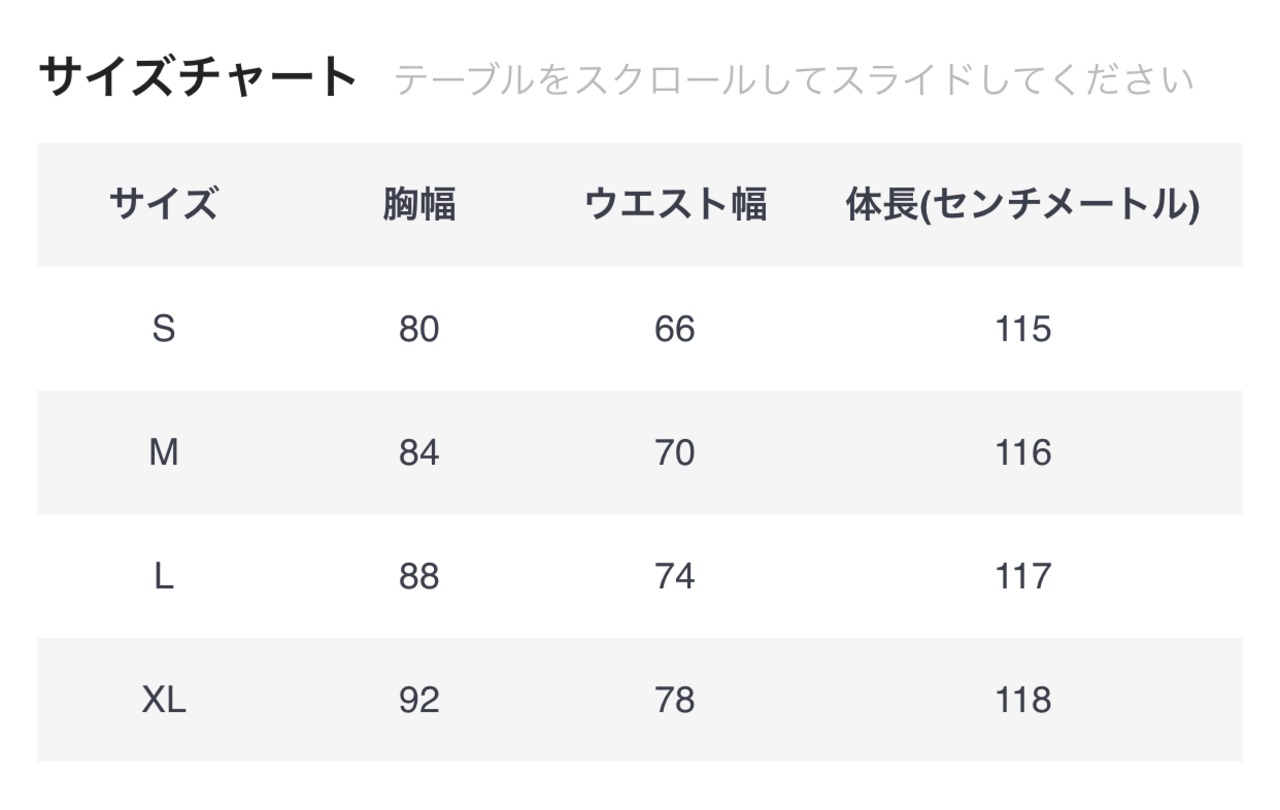Click the XL size row label
The height and width of the screenshot is (810, 1280).
pyautogui.click(x=163, y=701)
